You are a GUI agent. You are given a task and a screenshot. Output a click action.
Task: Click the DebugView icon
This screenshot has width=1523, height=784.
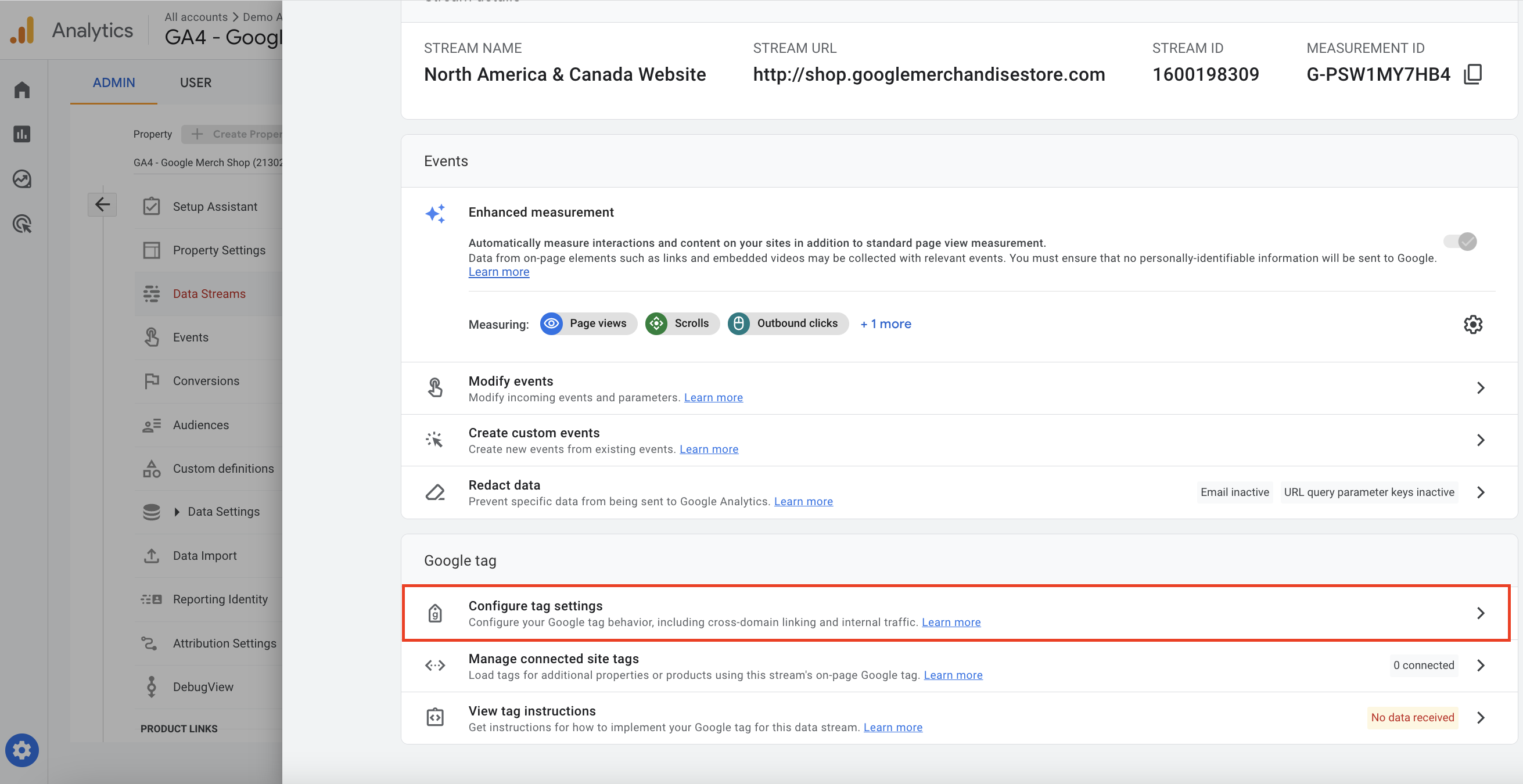[x=152, y=686]
